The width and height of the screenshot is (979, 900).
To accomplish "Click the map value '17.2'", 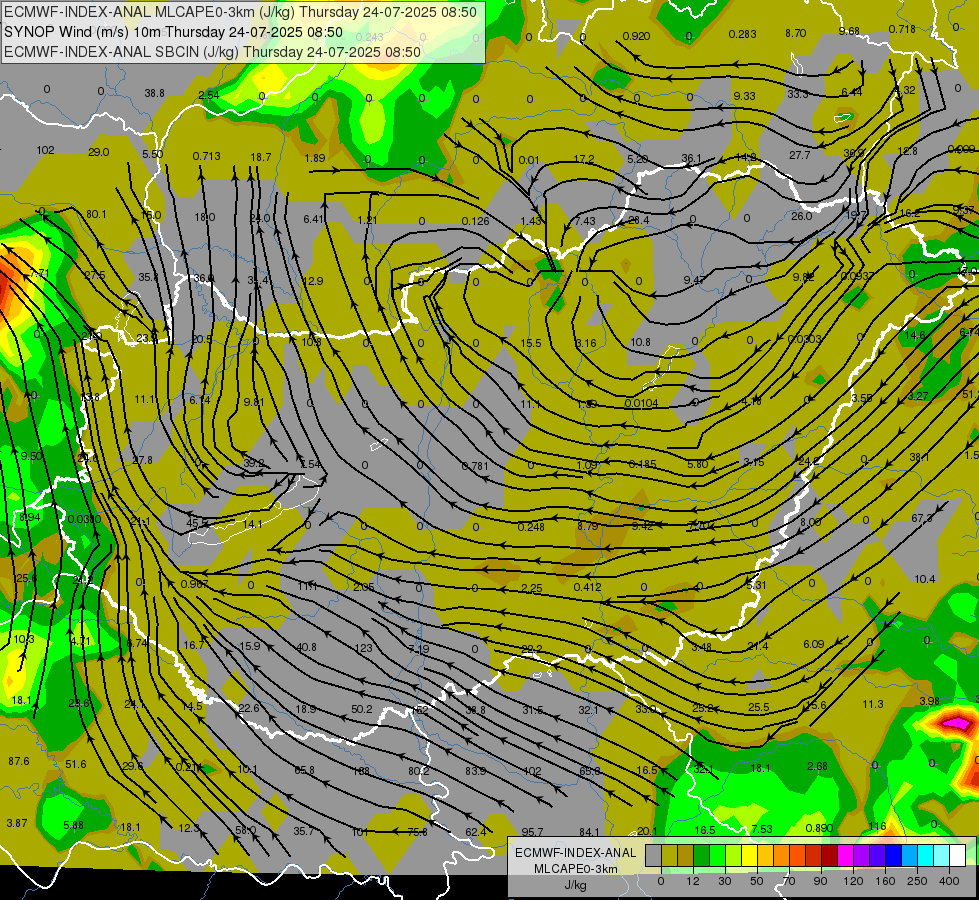I will tap(584, 159).
